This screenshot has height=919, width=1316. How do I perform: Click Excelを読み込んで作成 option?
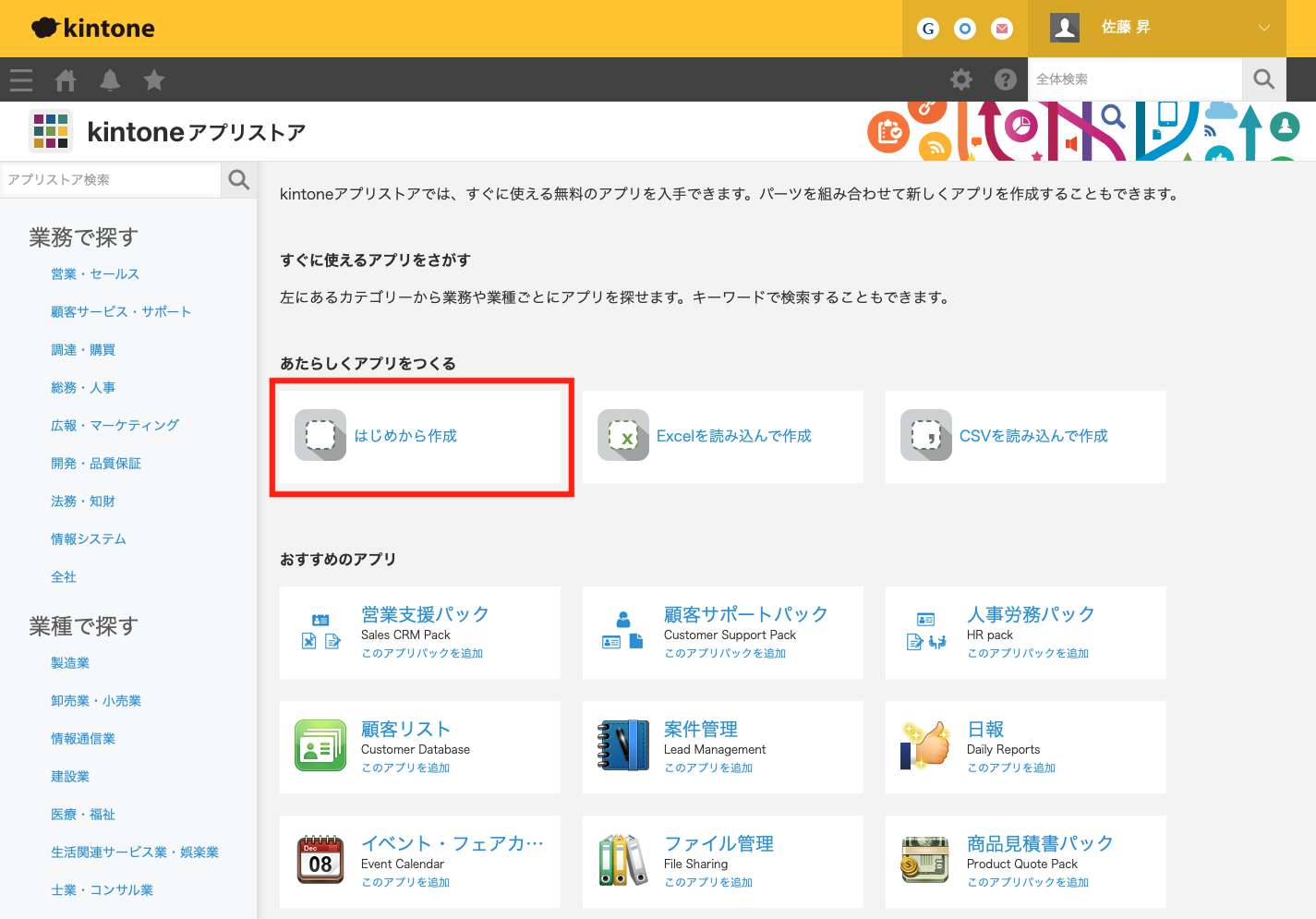click(733, 436)
